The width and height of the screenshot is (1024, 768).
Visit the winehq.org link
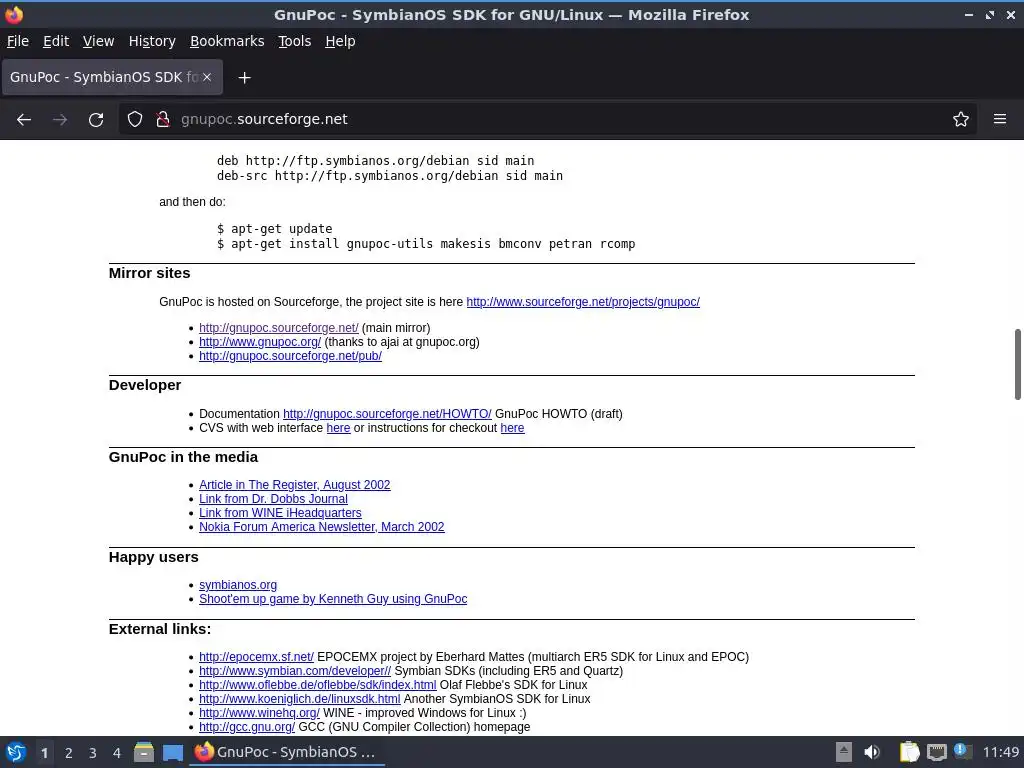tap(259, 713)
